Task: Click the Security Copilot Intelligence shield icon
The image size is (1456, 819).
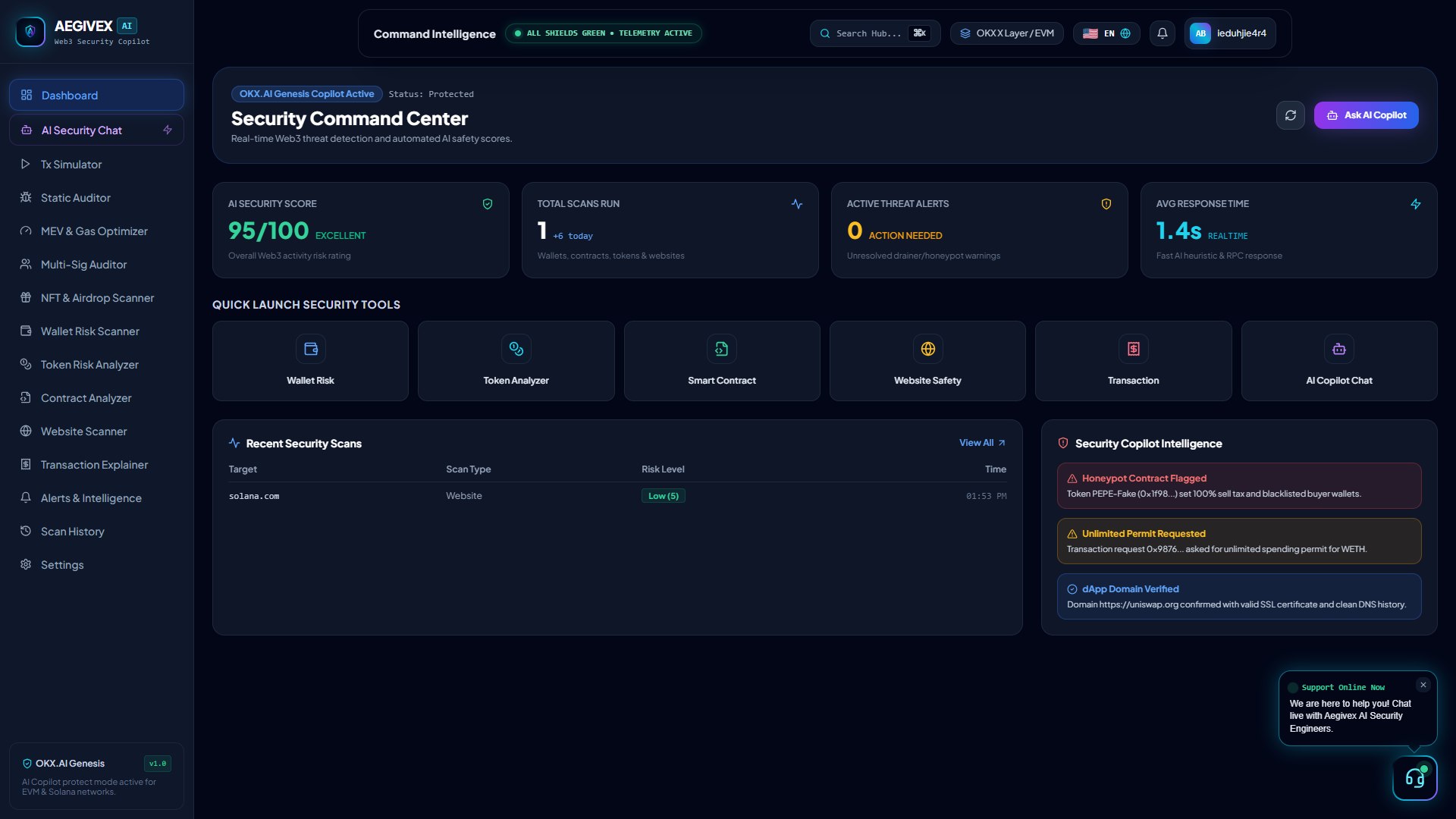Action: point(1063,443)
